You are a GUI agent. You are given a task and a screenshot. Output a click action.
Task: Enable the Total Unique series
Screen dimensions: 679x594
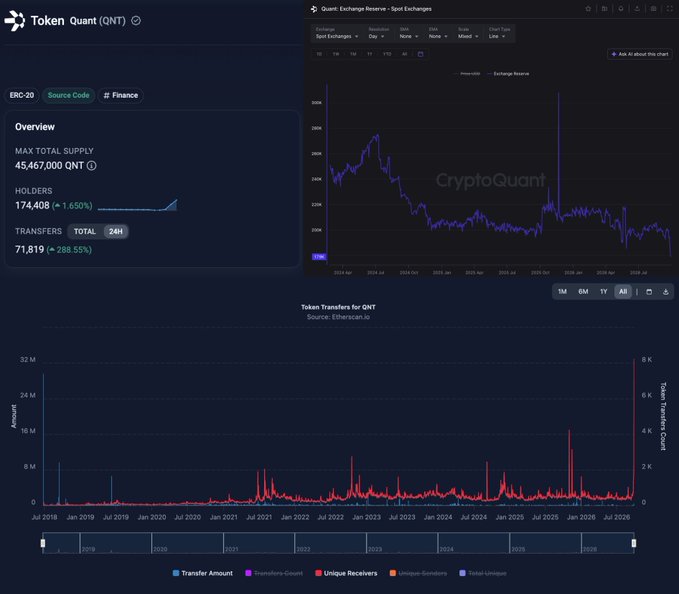(x=482, y=573)
